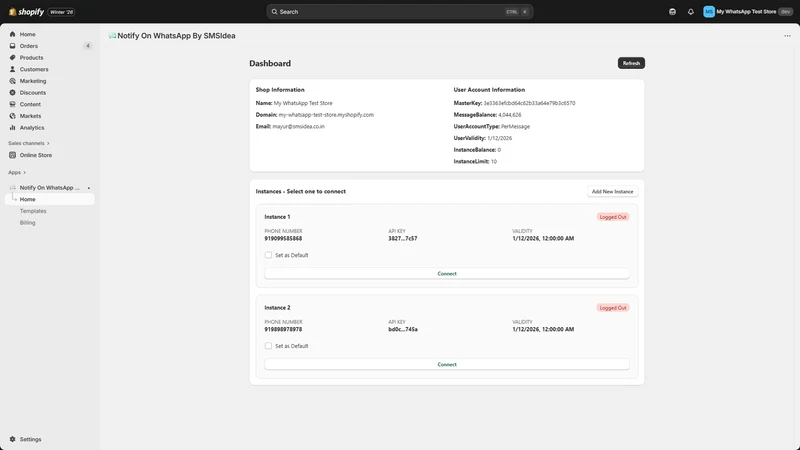800x450 pixels.
Task: Expand the Apps section
Action: pyautogui.click(x=17, y=172)
